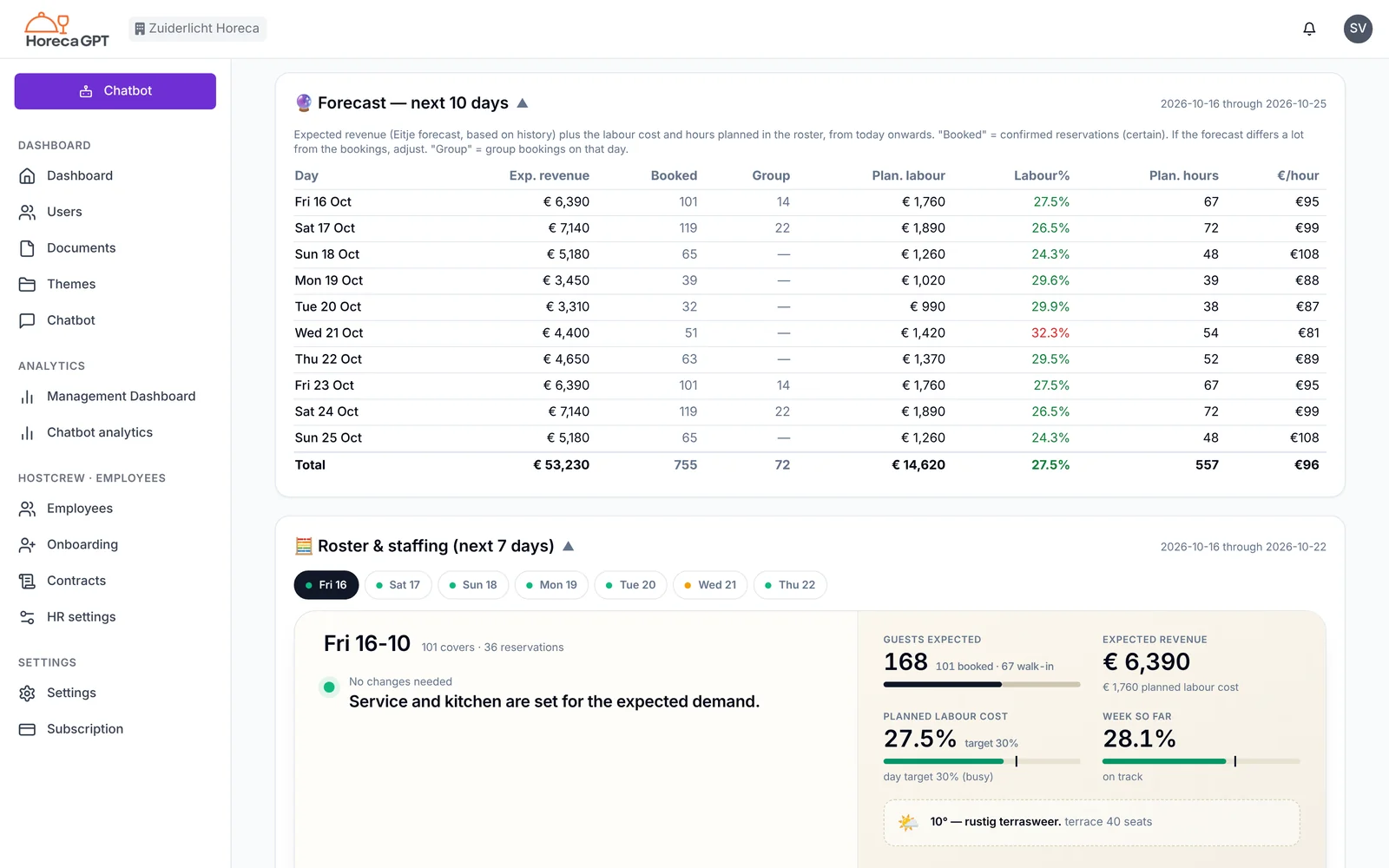Click the Chatbot analytics chart icon

click(27, 432)
